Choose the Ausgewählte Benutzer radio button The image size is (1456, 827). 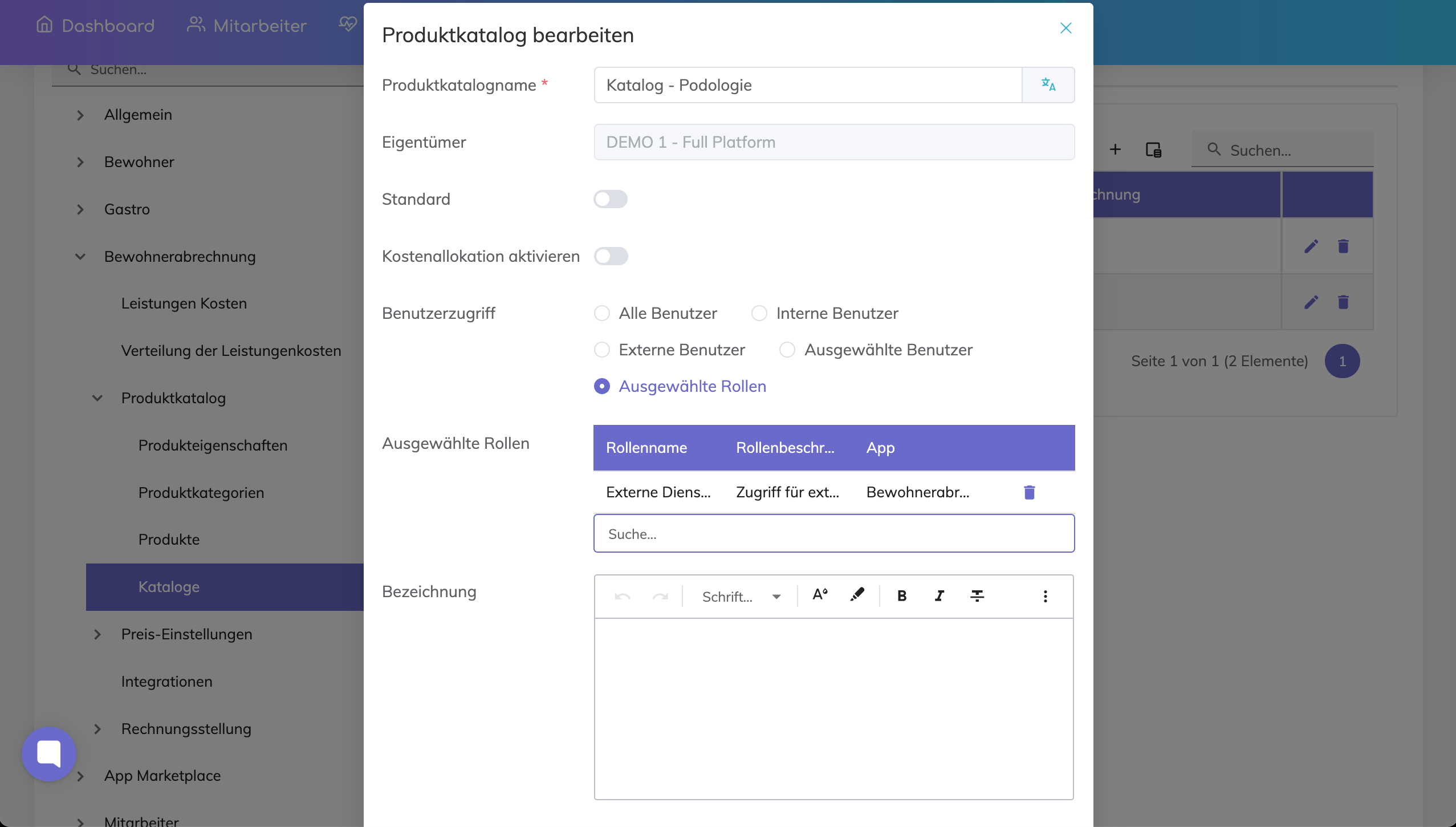[x=787, y=350]
